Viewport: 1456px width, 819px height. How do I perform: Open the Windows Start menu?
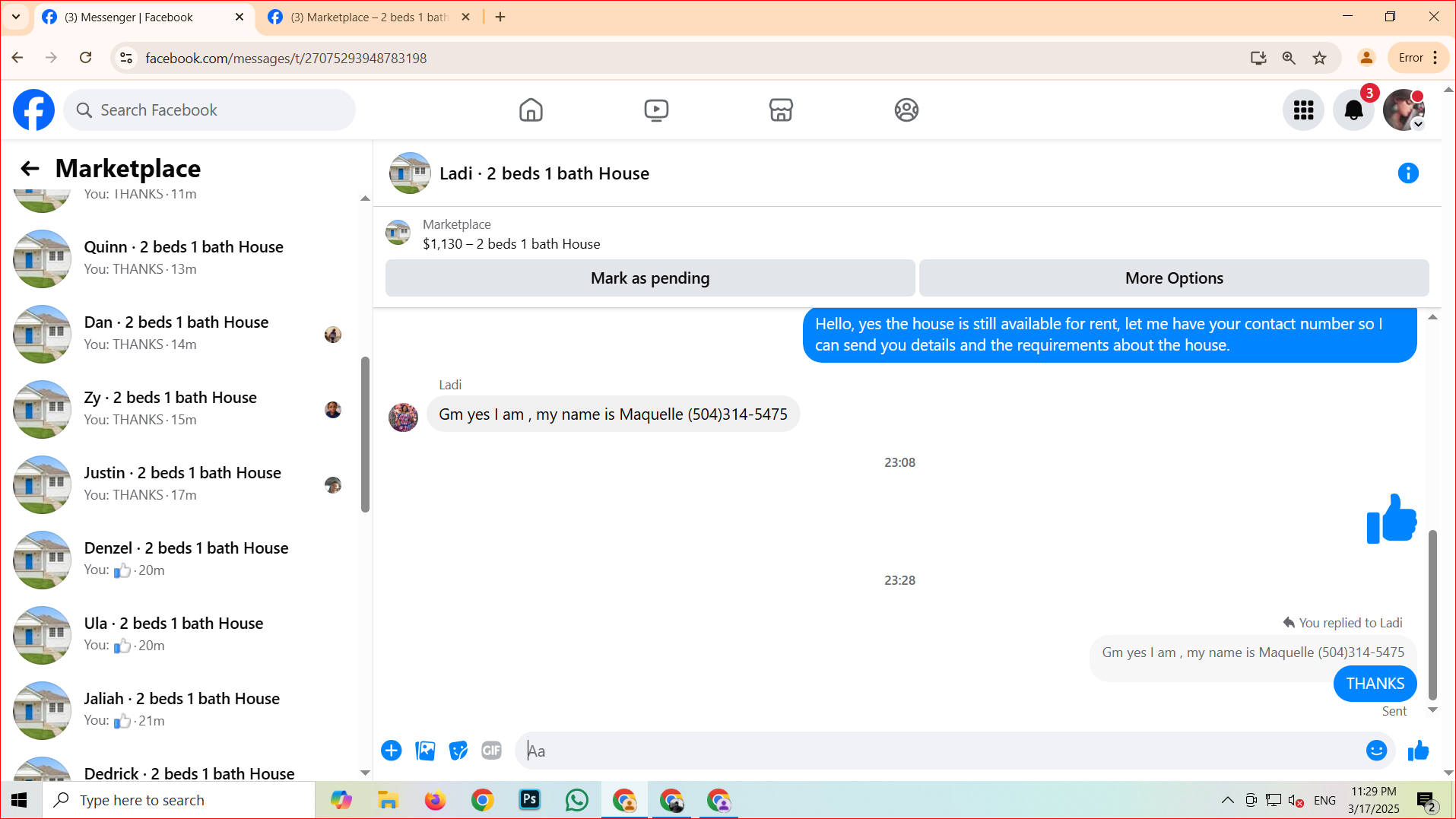20,801
